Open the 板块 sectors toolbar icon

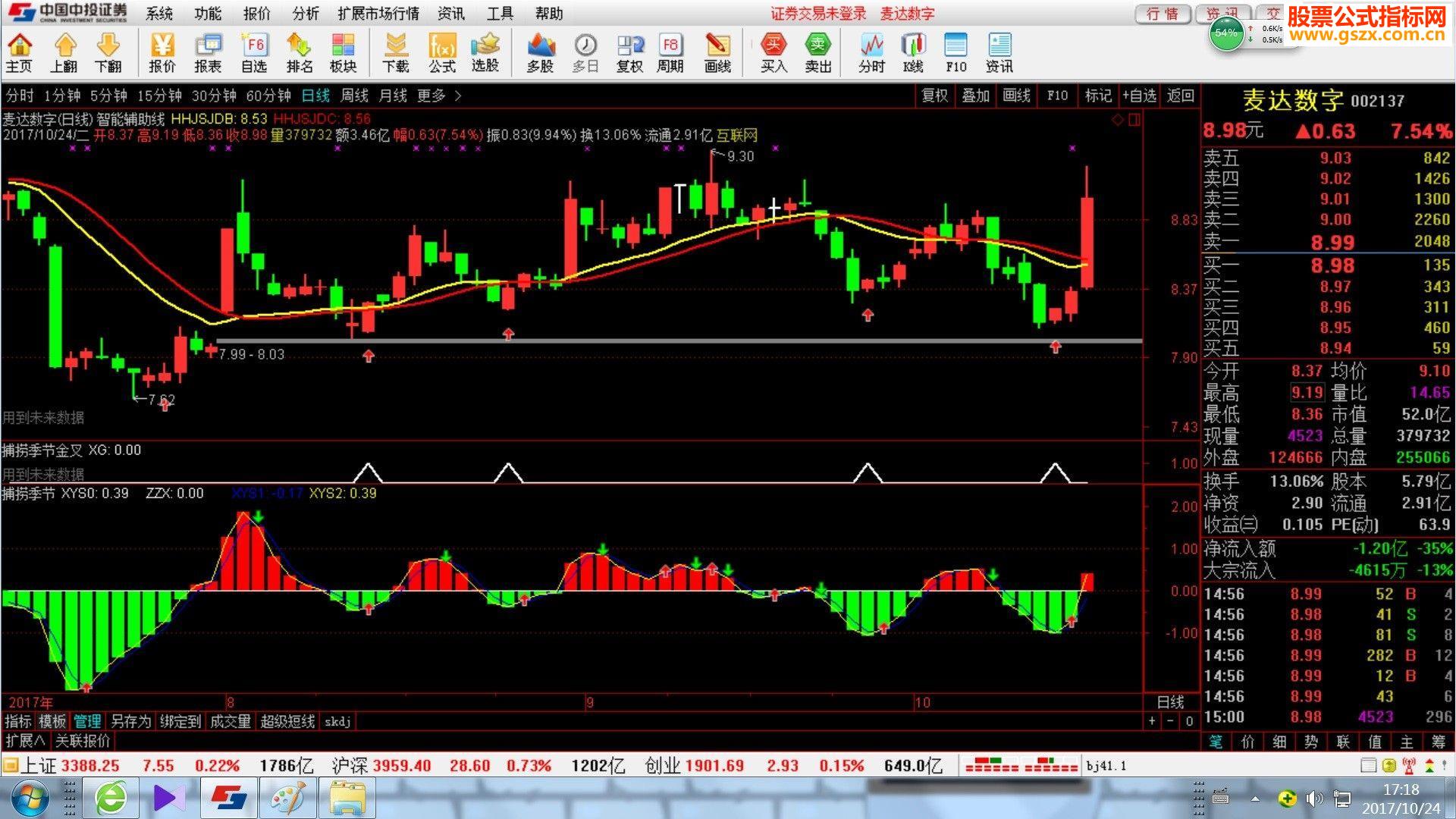(x=344, y=53)
